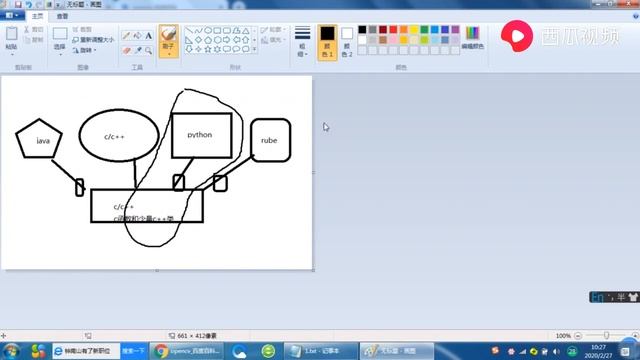The width and height of the screenshot is (640, 360).
Task: Activate Color 2 background selector
Action: click(x=347, y=42)
